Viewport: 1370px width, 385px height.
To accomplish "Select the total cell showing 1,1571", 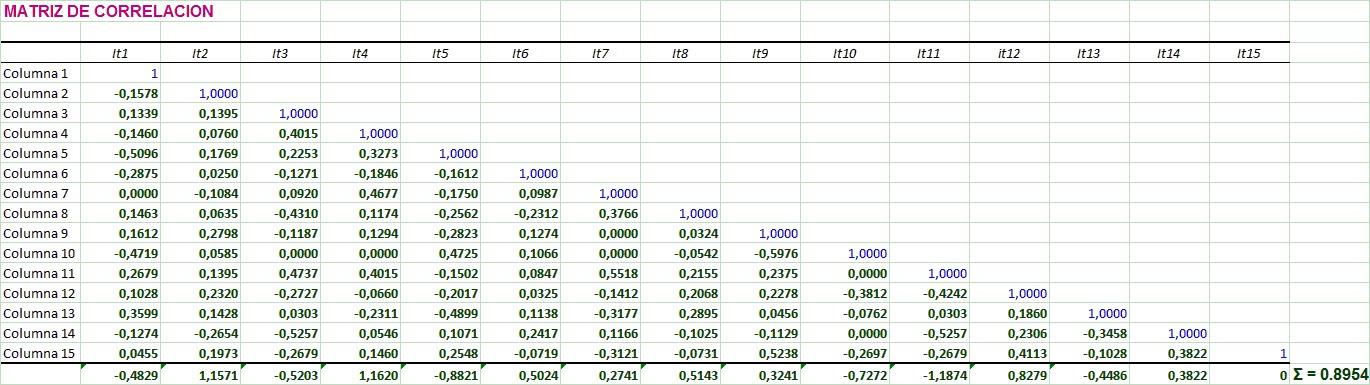I will tap(200, 374).
